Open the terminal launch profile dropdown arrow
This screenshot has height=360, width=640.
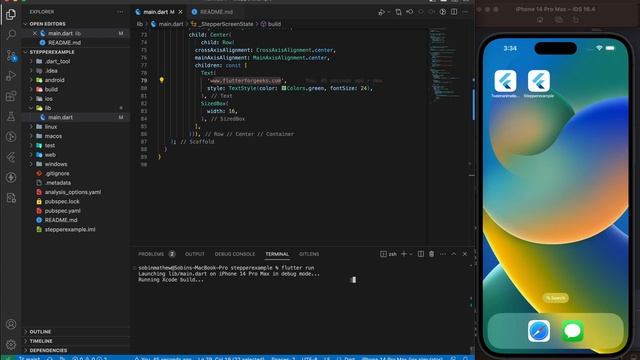click(411, 254)
